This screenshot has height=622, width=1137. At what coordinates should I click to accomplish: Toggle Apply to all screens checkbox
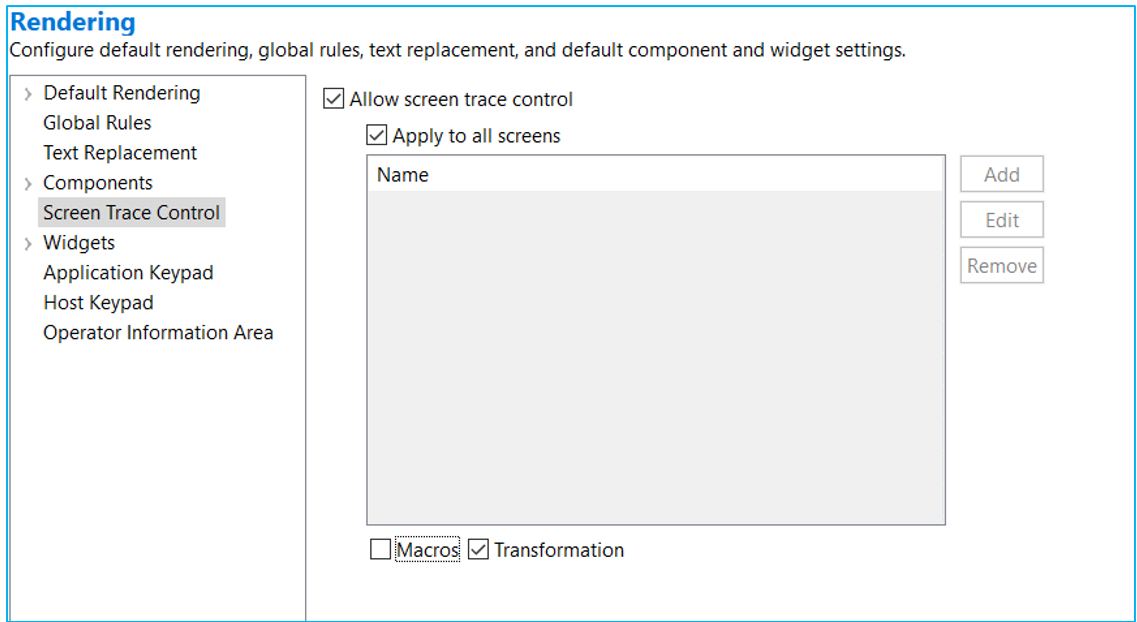[x=377, y=136]
